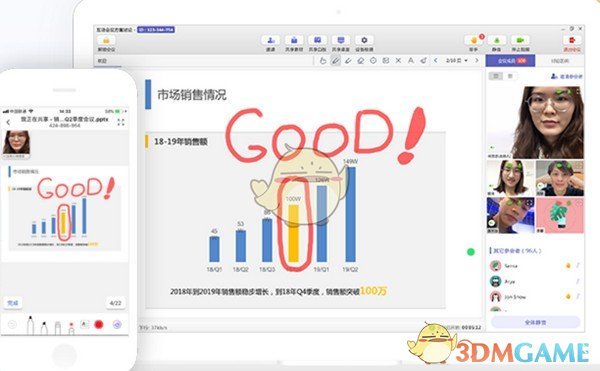Go to previous slide with left arrow
The image size is (600, 371).
[435, 60]
